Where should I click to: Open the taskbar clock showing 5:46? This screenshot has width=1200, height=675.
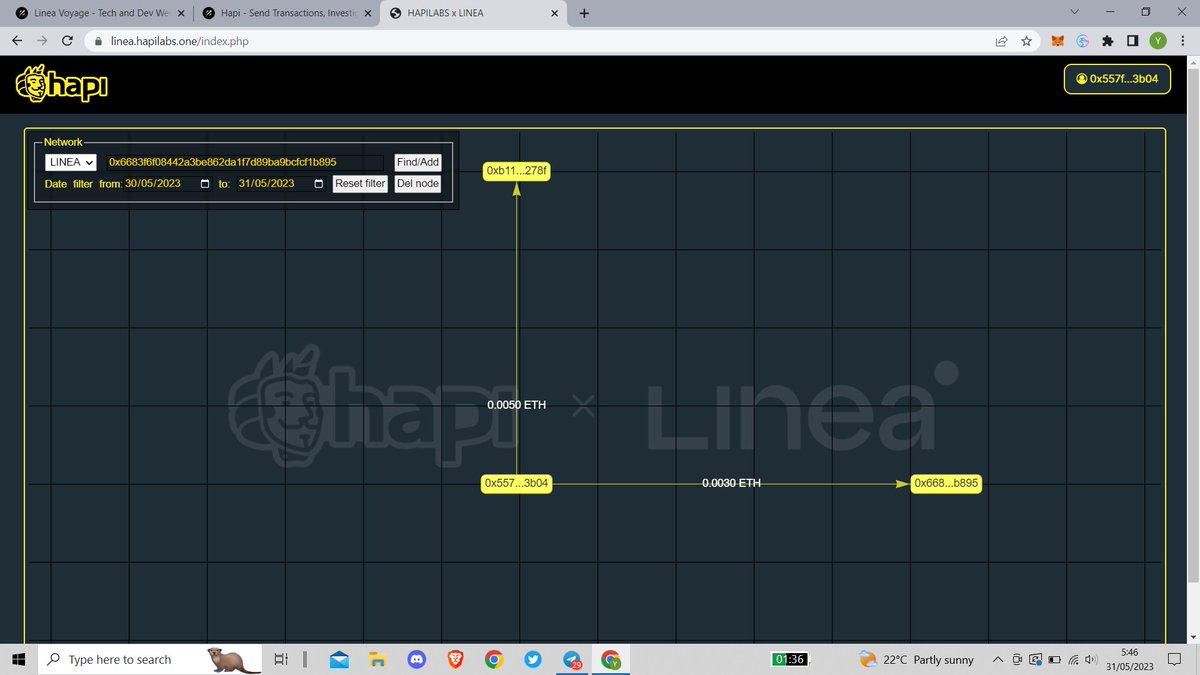tap(1130, 659)
